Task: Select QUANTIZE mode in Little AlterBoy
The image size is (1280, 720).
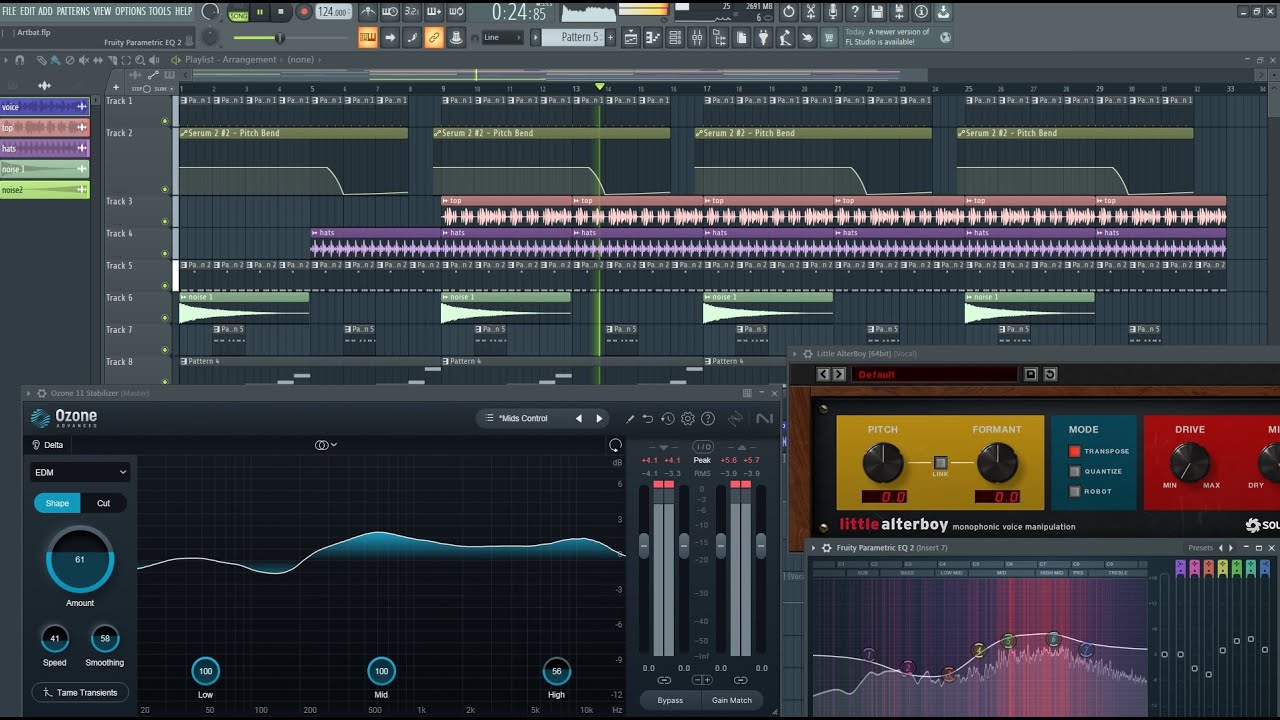Action: click(x=1075, y=471)
